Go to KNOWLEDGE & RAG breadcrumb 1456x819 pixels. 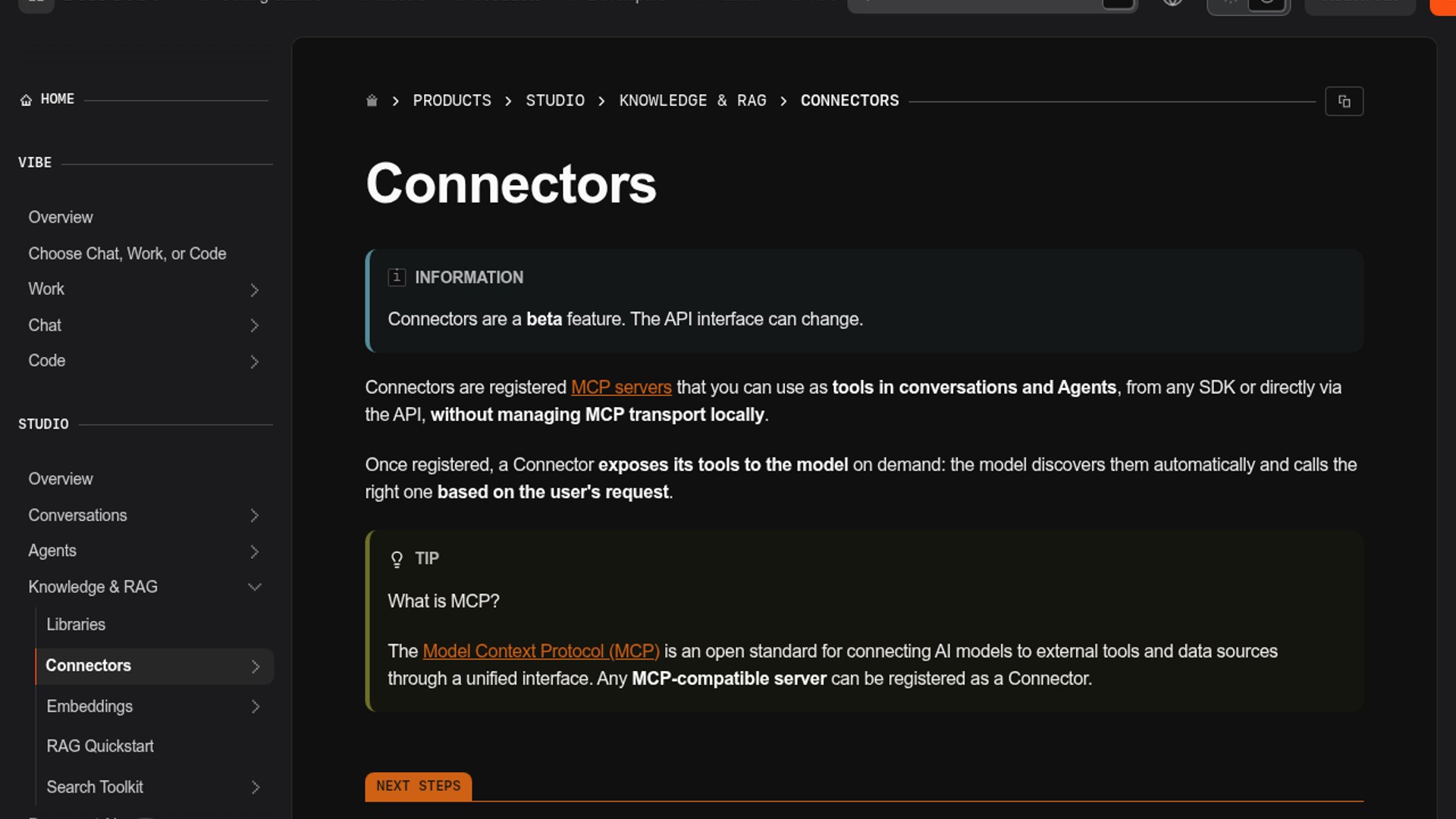coord(692,101)
